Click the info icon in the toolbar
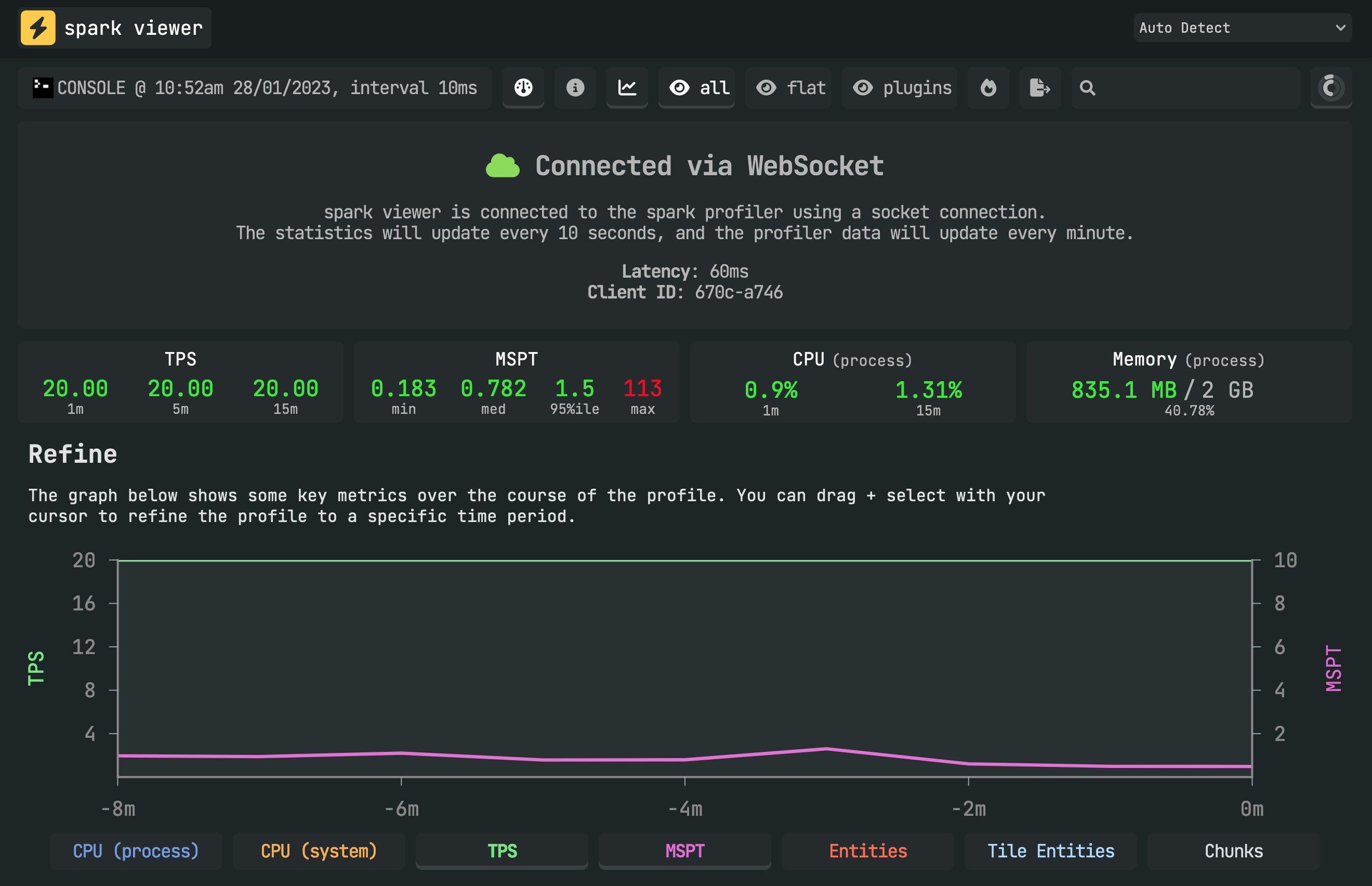Image resolution: width=1372 pixels, height=886 pixels. [575, 87]
